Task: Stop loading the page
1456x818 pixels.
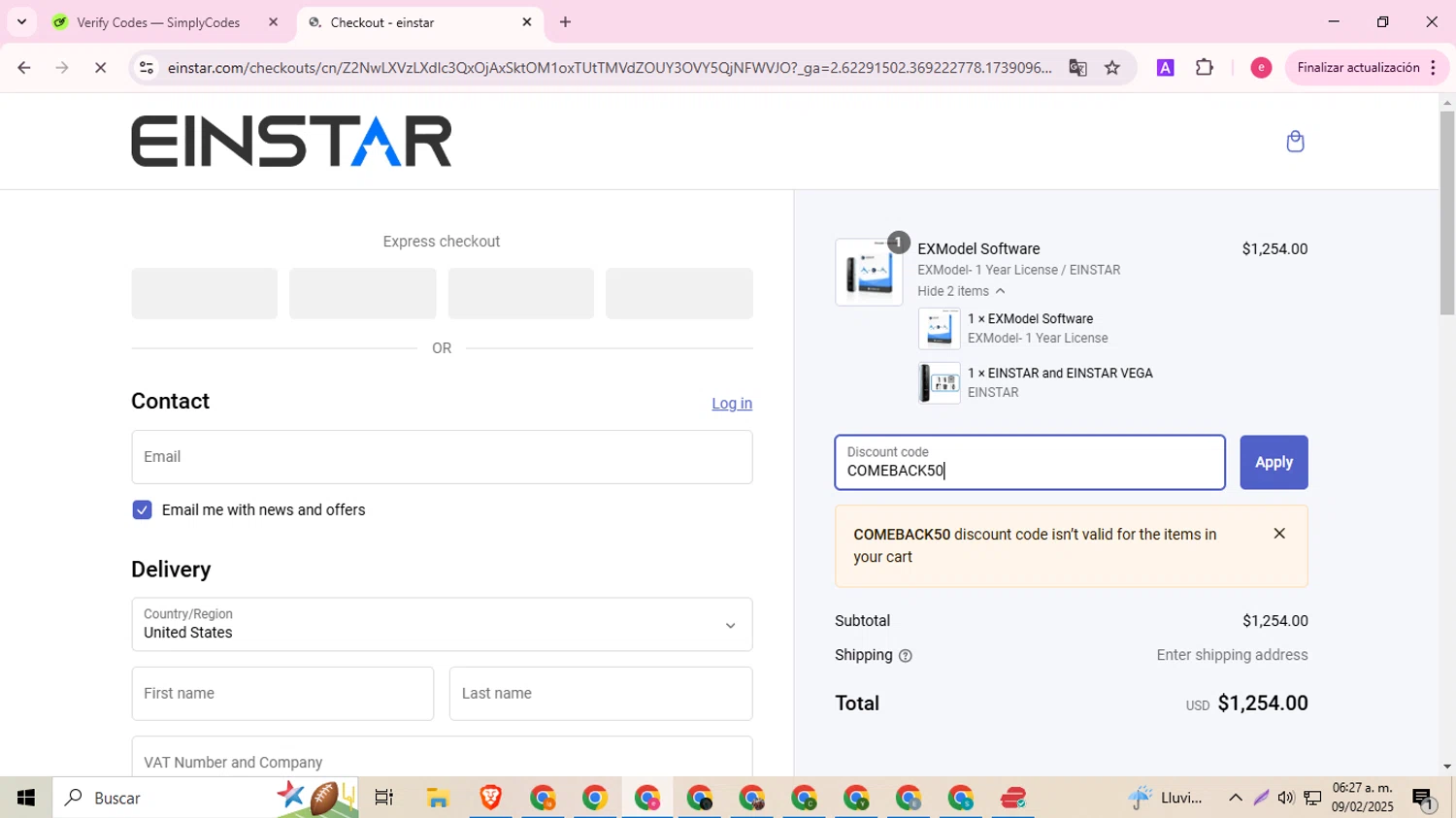Action: (x=100, y=68)
